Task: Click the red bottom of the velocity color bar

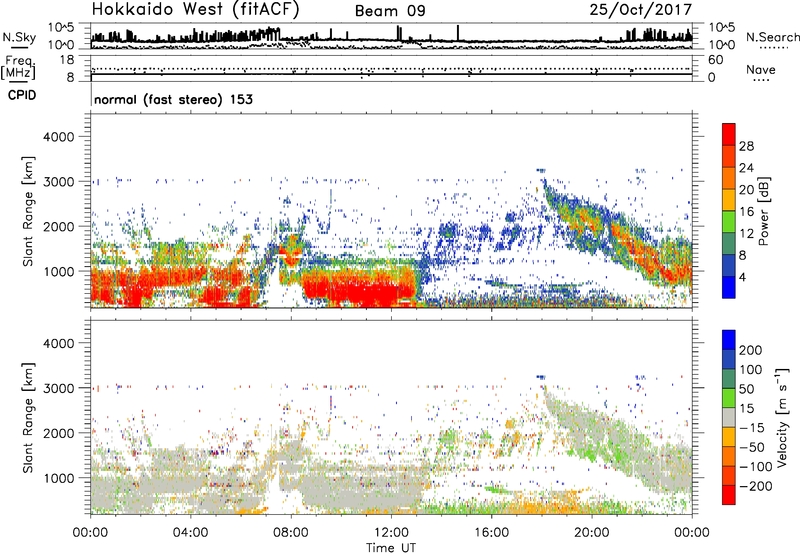Action: [x=729, y=495]
